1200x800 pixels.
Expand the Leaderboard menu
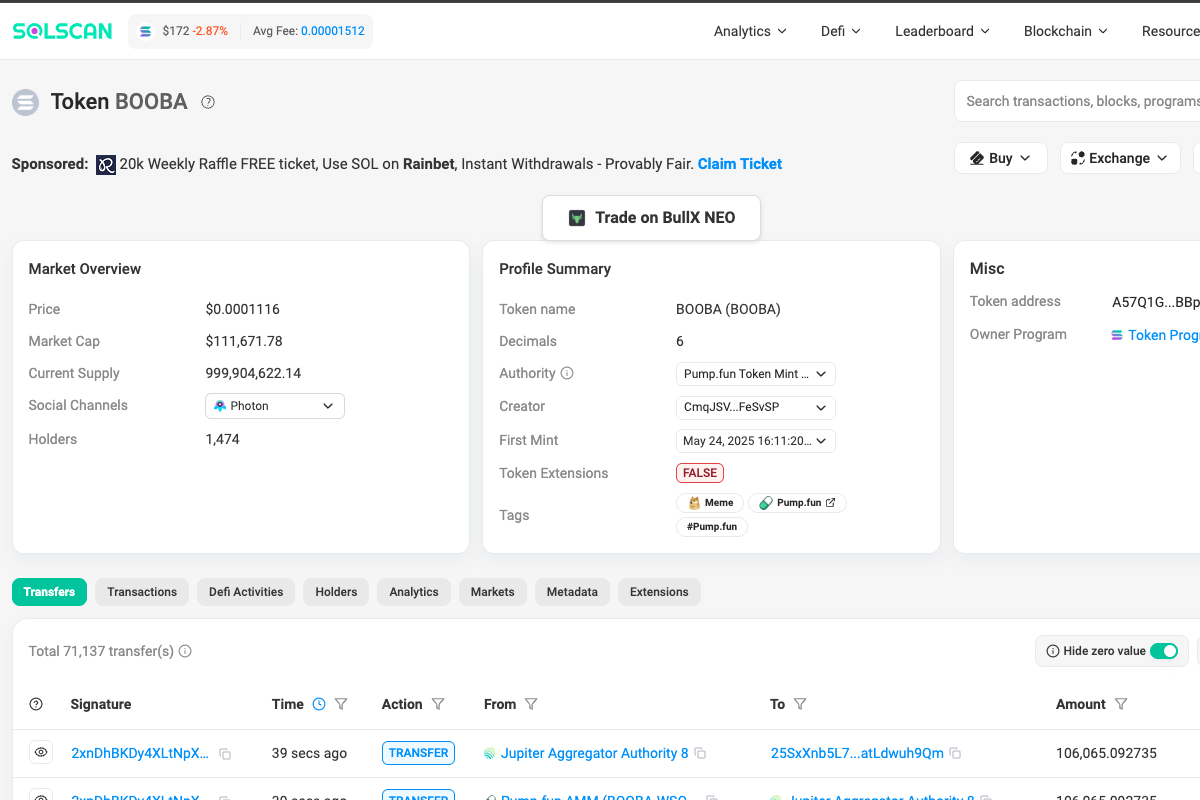coord(942,31)
